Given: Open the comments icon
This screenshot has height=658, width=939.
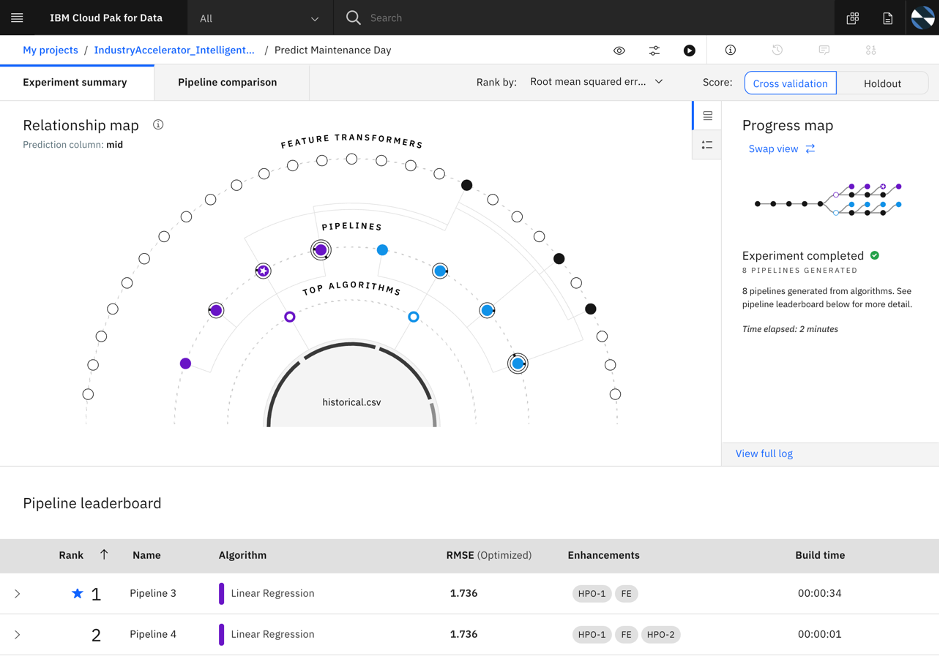Looking at the screenshot, I should (x=824, y=50).
